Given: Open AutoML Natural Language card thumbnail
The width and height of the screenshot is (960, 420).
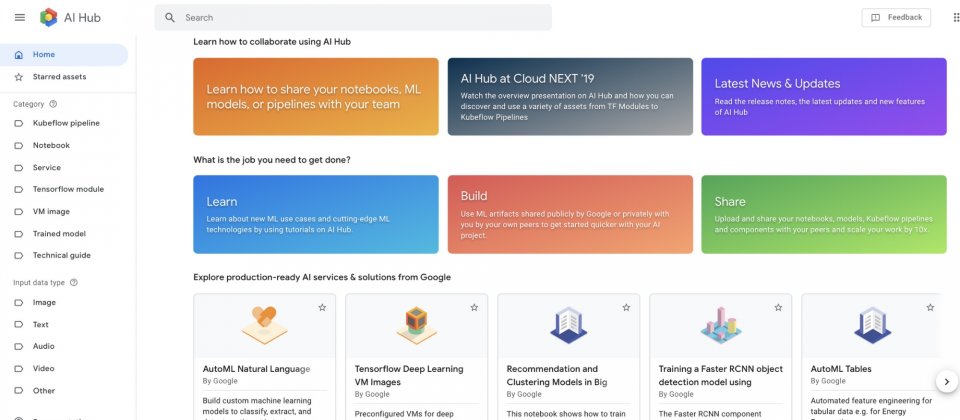Looking at the screenshot, I should (x=264, y=326).
